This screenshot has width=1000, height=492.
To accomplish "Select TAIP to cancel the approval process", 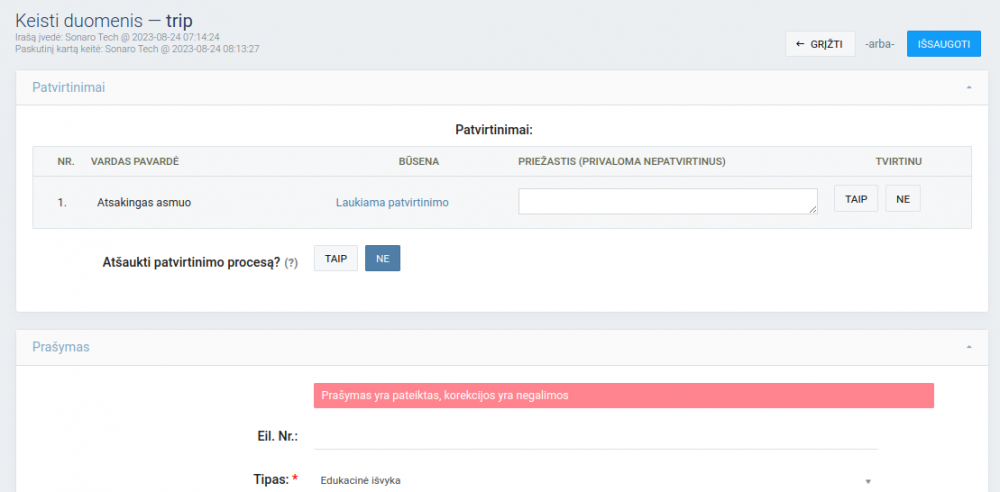I will coord(335,258).
